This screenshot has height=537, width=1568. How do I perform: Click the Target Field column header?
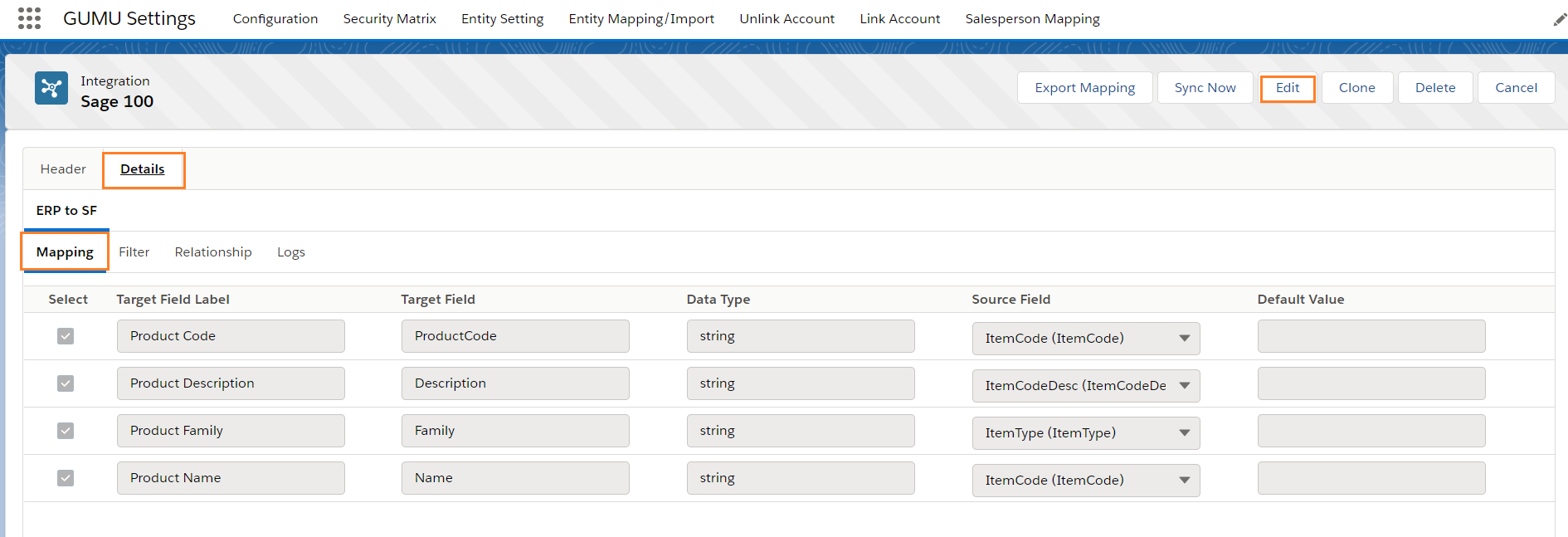[438, 300]
